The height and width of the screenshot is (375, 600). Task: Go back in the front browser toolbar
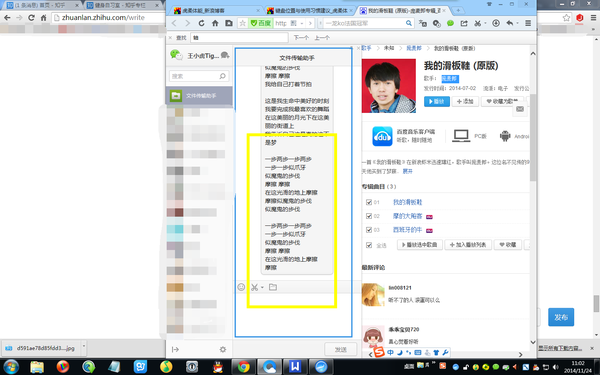coord(174,23)
